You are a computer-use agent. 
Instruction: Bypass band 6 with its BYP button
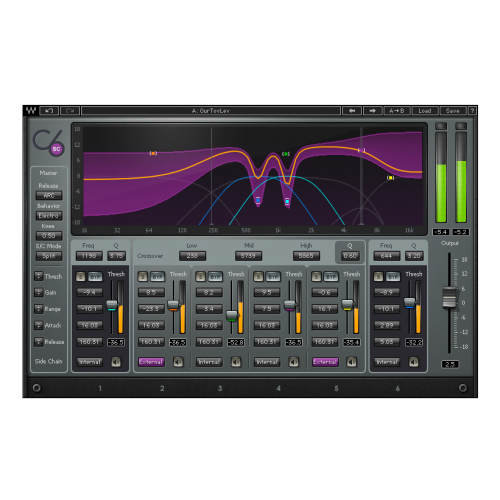[x=393, y=277]
